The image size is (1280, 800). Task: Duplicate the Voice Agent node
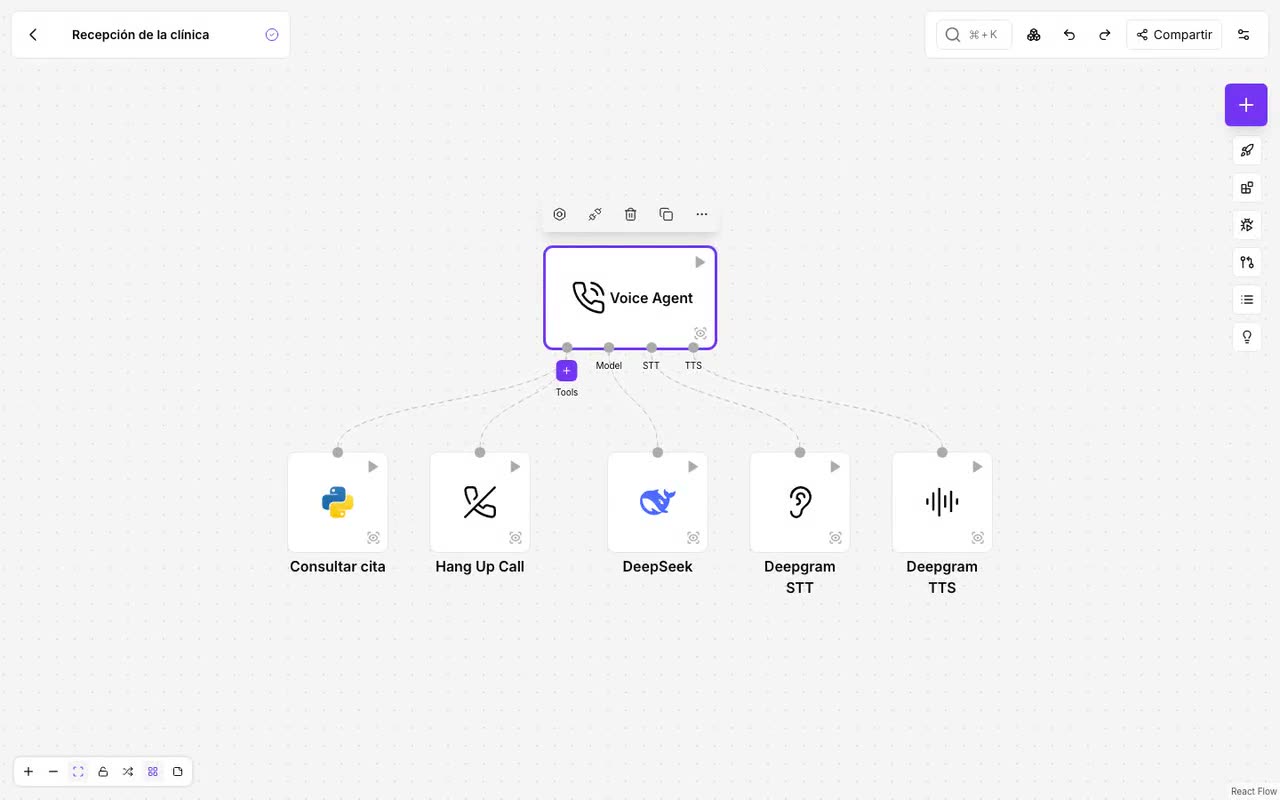tap(666, 214)
